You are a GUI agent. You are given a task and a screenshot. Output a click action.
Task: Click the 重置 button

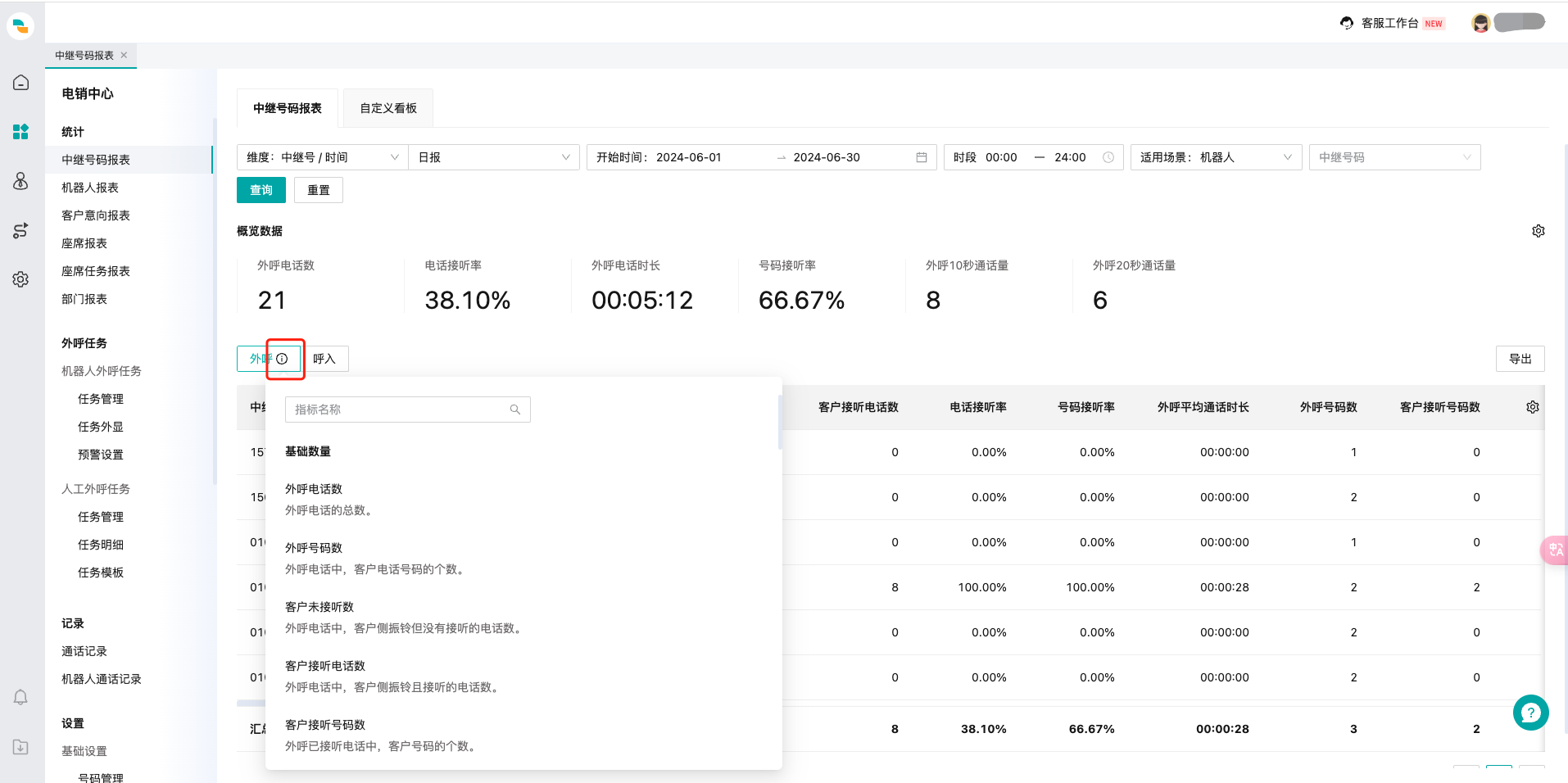[x=319, y=190]
